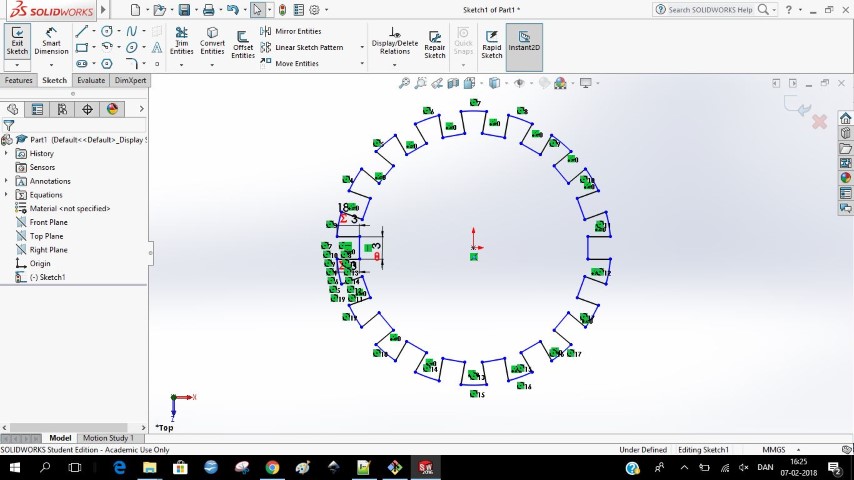Click the Print icon
The image size is (854, 480).
tap(209, 9)
